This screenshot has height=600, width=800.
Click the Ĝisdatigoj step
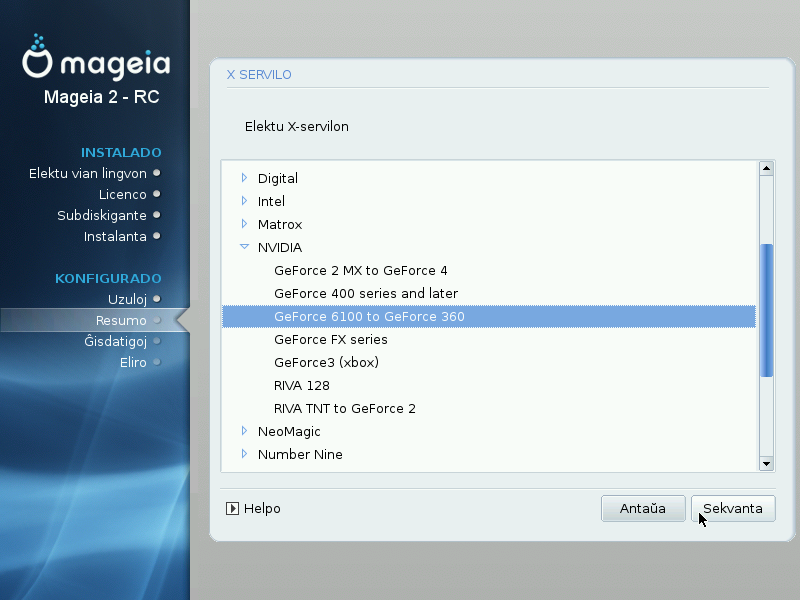pos(115,341)
